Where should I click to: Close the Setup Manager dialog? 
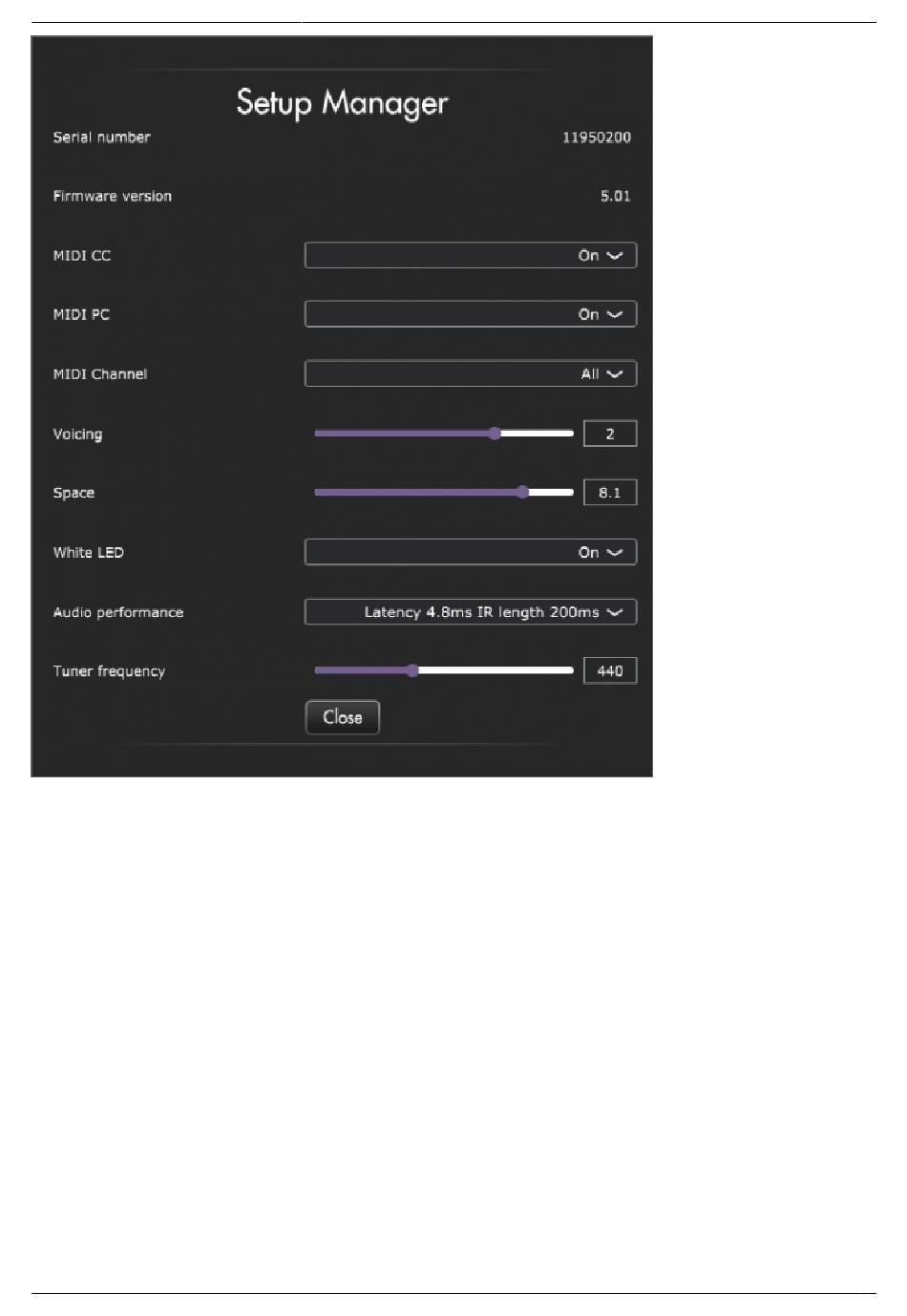tap(343, 717)
